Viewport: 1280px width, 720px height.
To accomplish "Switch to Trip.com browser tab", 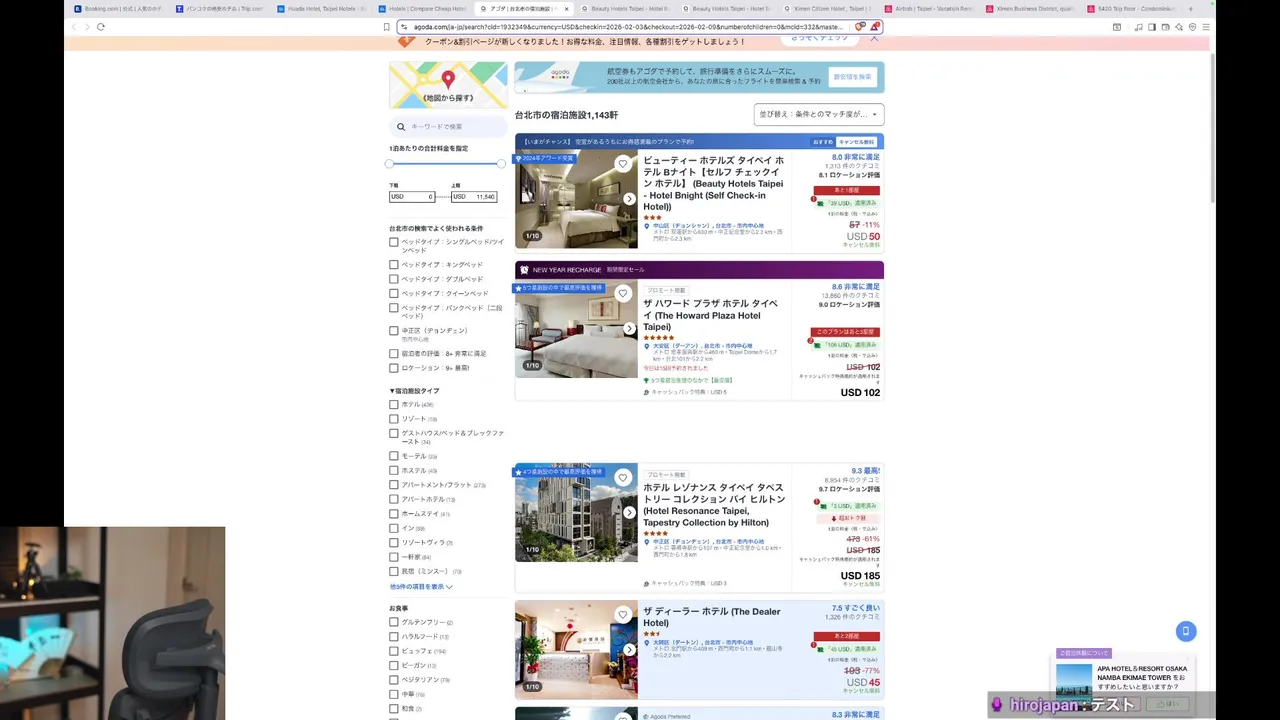I will (220, 9).
